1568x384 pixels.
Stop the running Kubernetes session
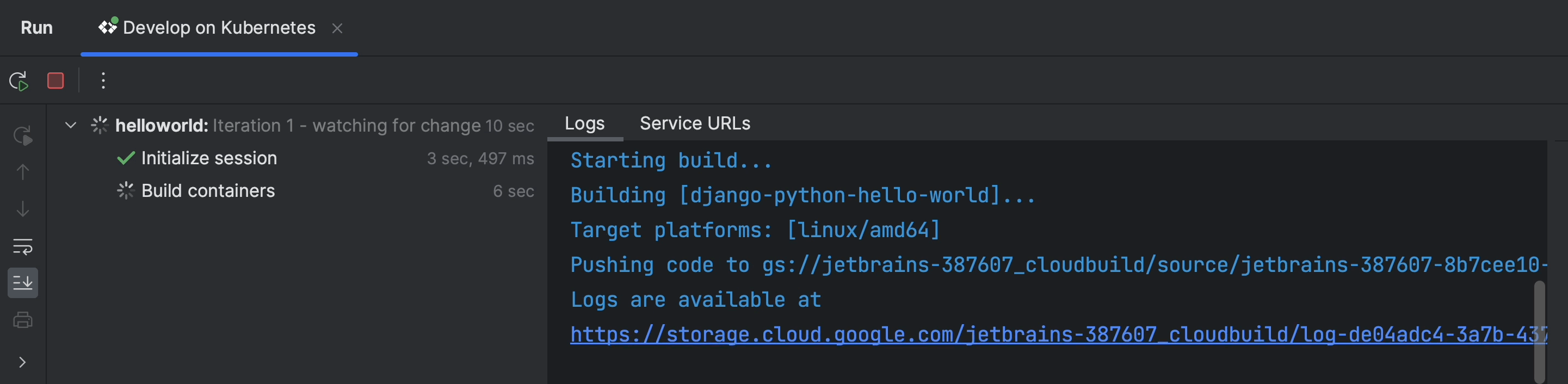(55, 81)
